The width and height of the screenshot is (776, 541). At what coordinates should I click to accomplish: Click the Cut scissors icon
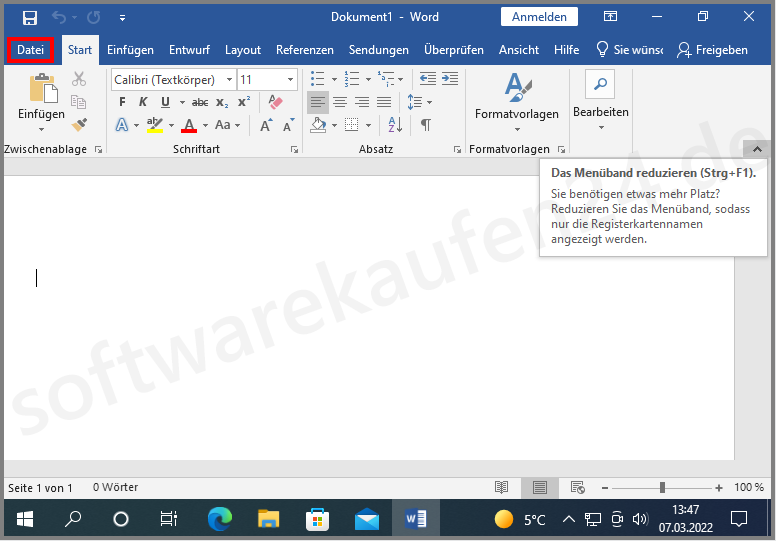click(x=79, y=79)
